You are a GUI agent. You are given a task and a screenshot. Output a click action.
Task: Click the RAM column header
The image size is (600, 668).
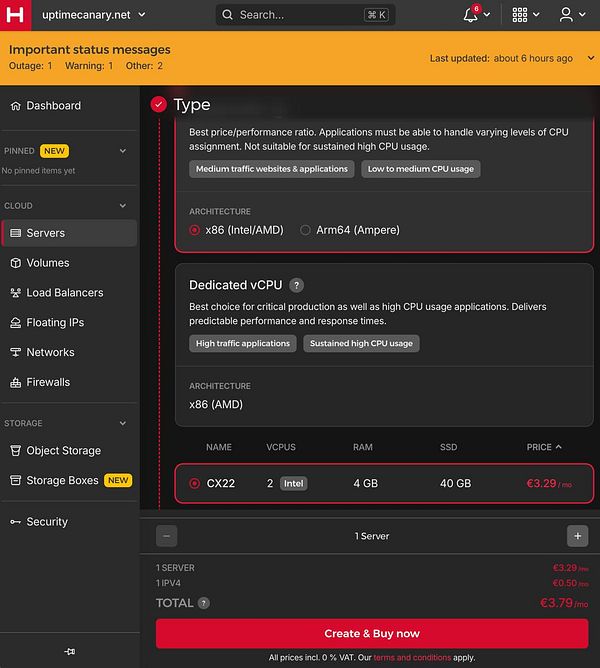pos(363,447)
